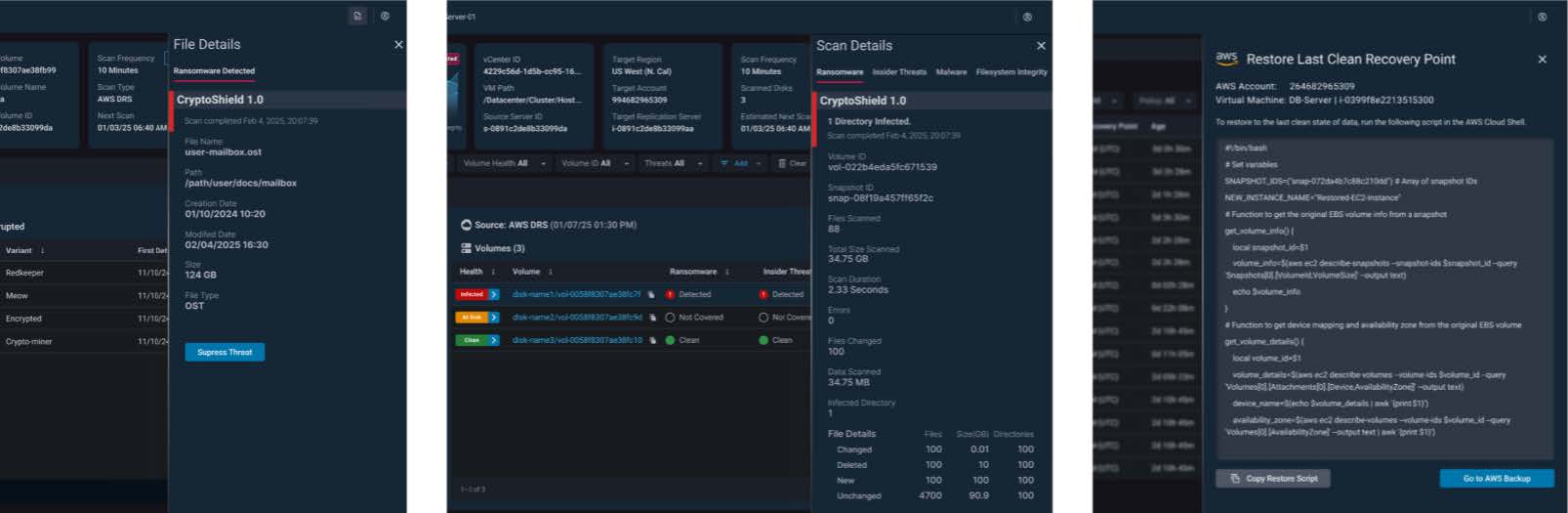Click the Insider Threat Clean icon for disk-name3
This screenshot has width=1568, height=513.
[763, 340]
